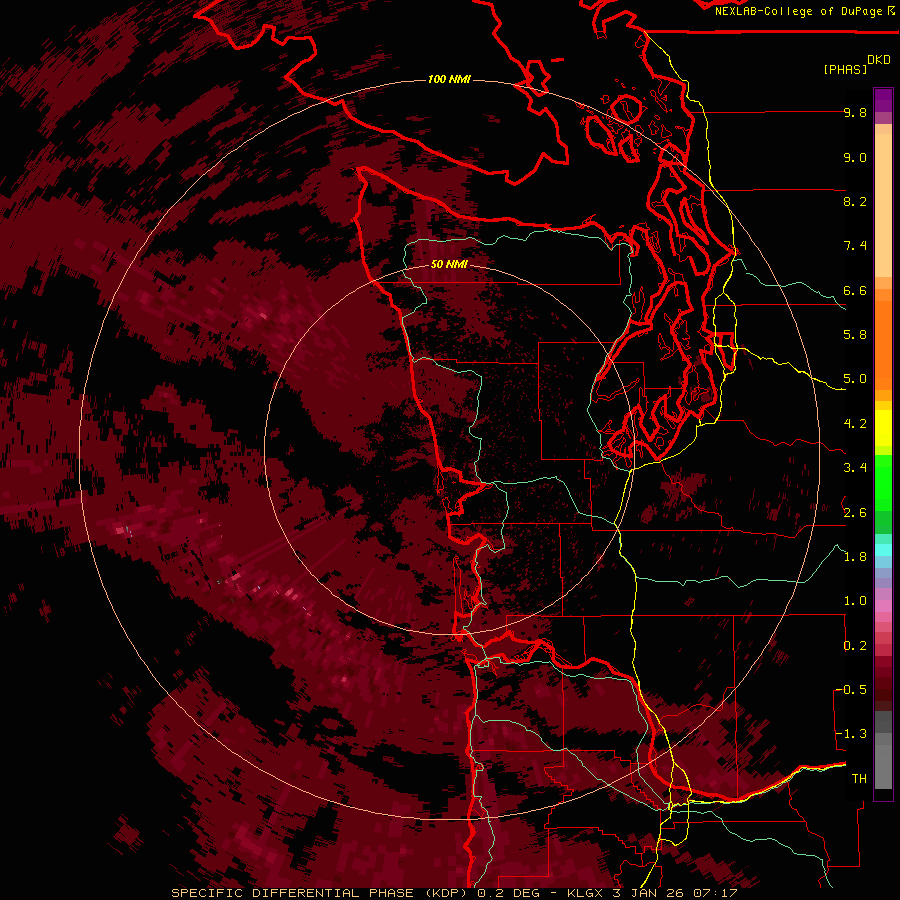Click the 3.4 legend value
This screenshot has width=900, height=900.
(x=855, y=468)
